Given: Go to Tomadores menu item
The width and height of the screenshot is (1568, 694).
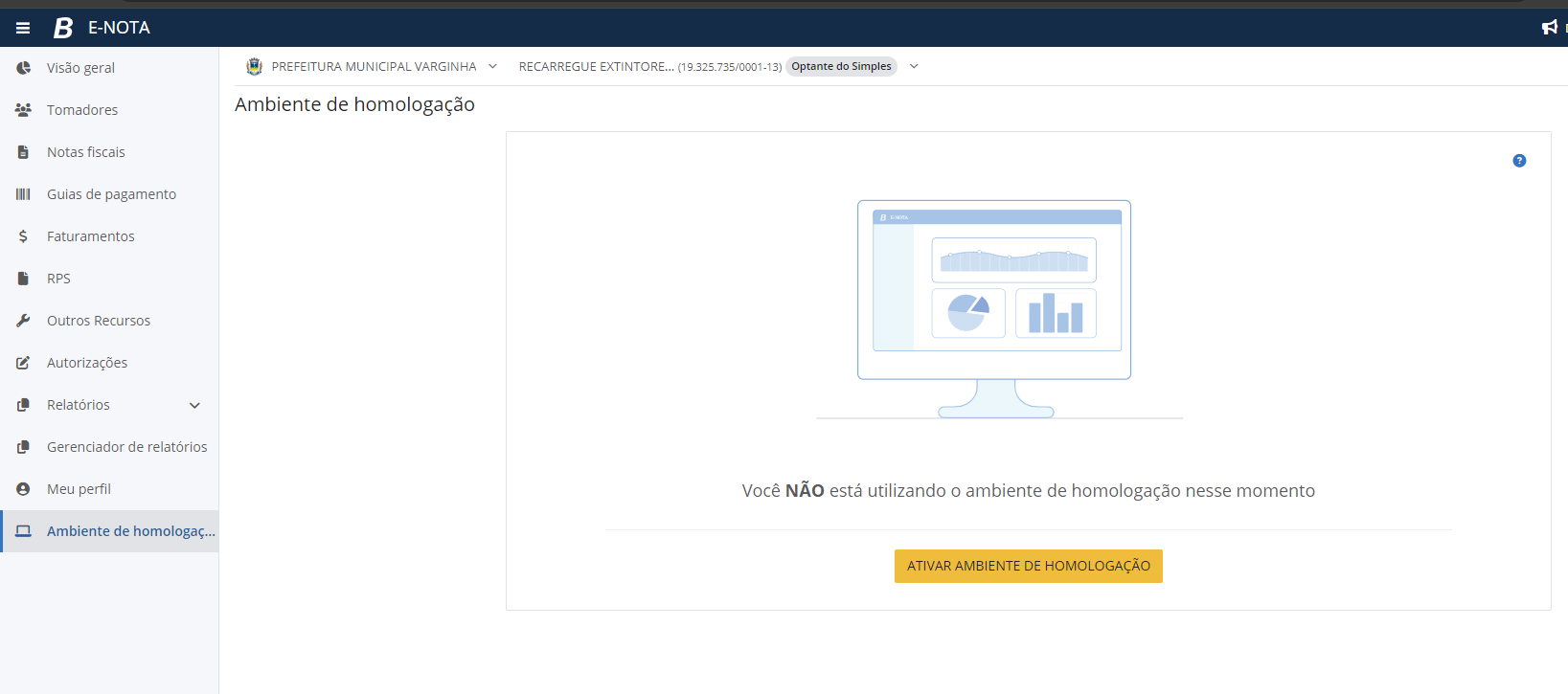Looking at the screenshot, I should pyautogui.click(x=109, y=110).
